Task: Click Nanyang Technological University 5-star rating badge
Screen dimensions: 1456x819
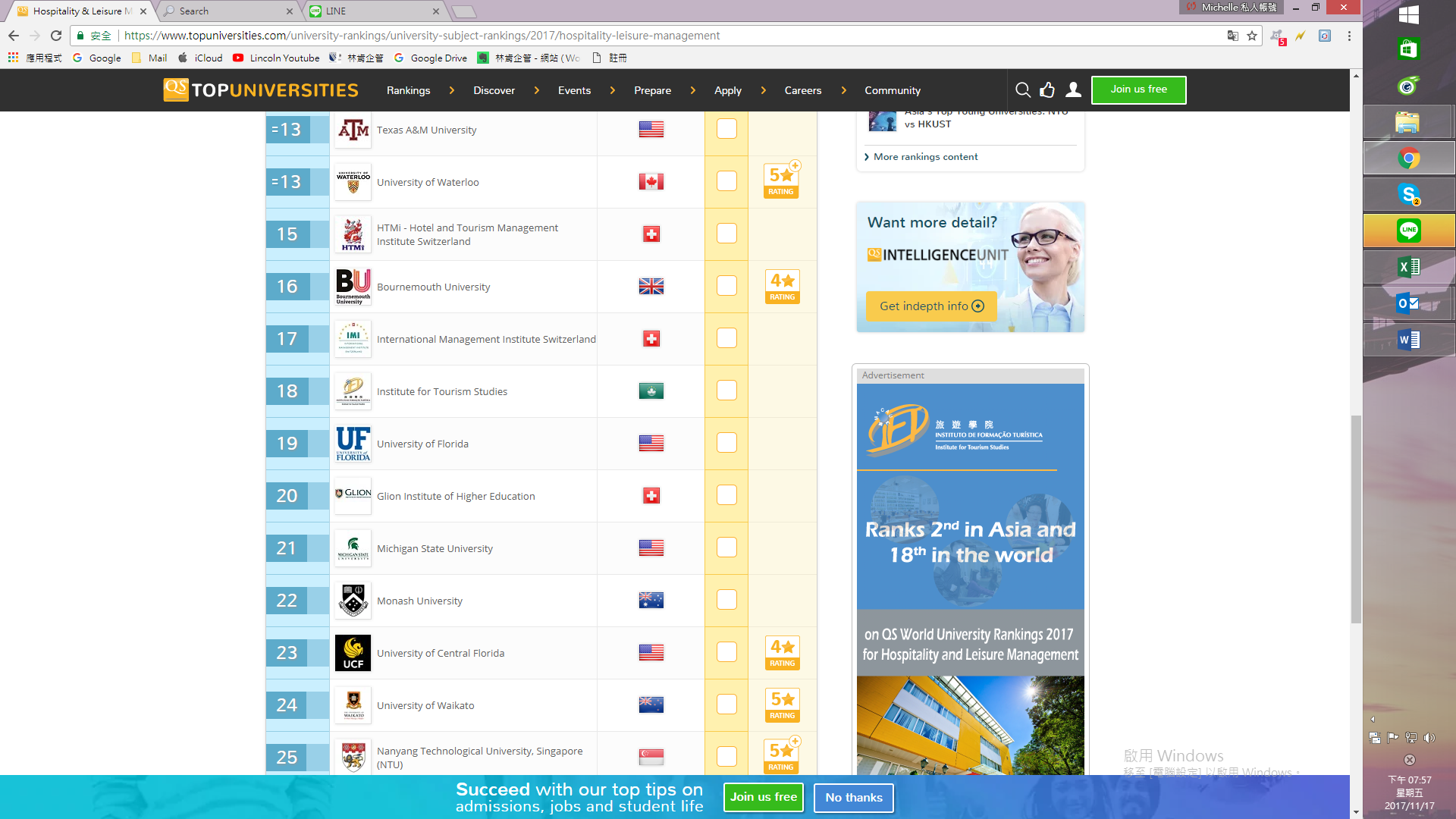Action: [782, 755]
